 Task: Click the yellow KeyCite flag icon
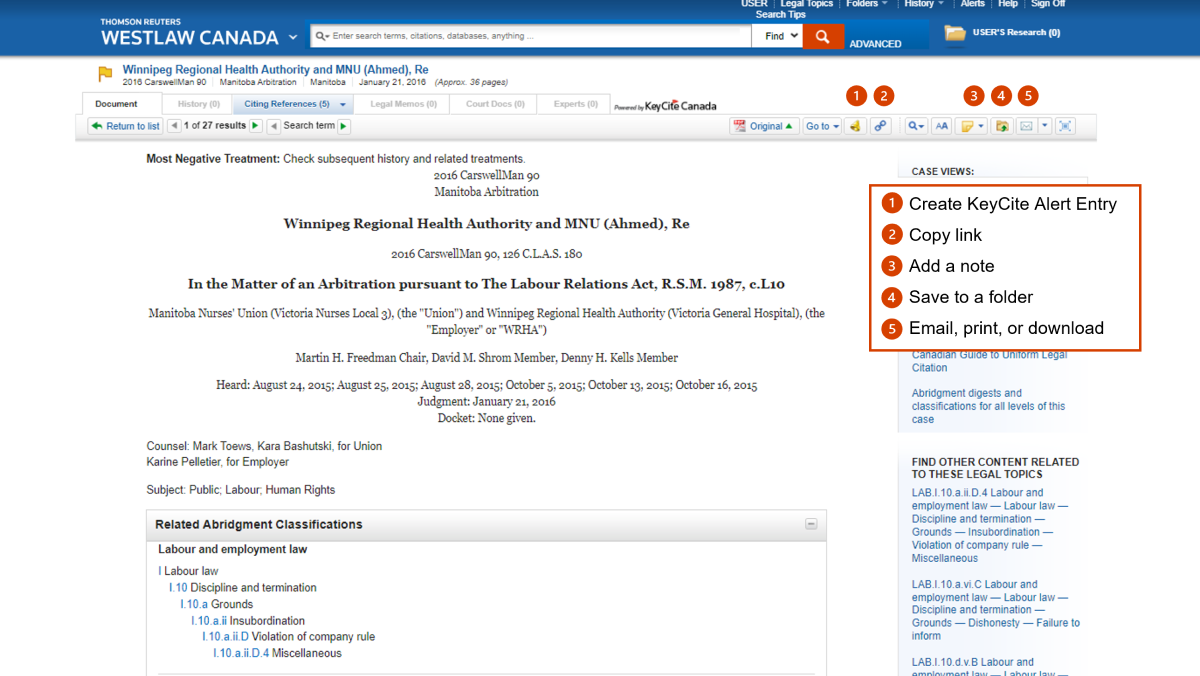coord(105,74)
